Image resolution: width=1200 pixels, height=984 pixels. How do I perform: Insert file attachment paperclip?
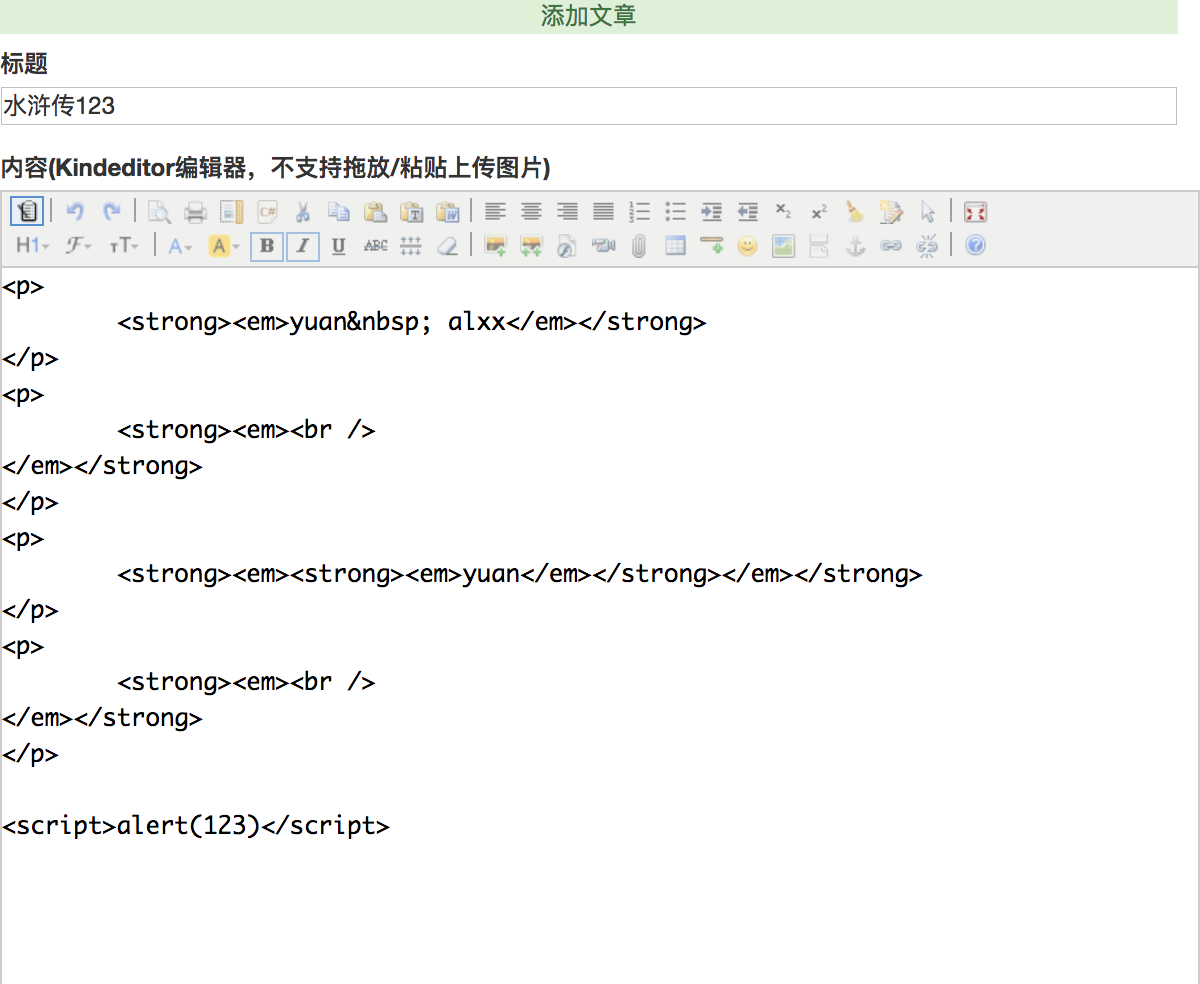pos(639,245)
